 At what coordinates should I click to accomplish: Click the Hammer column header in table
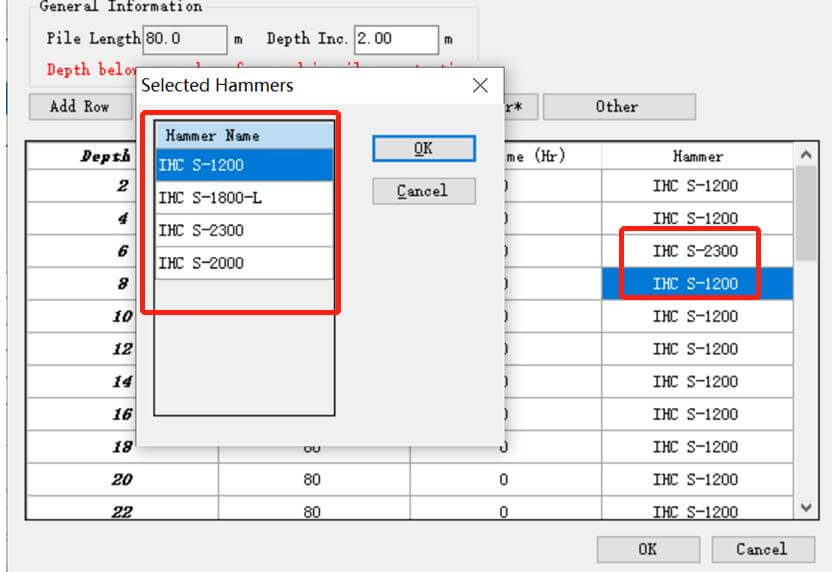tap(698, 156)
